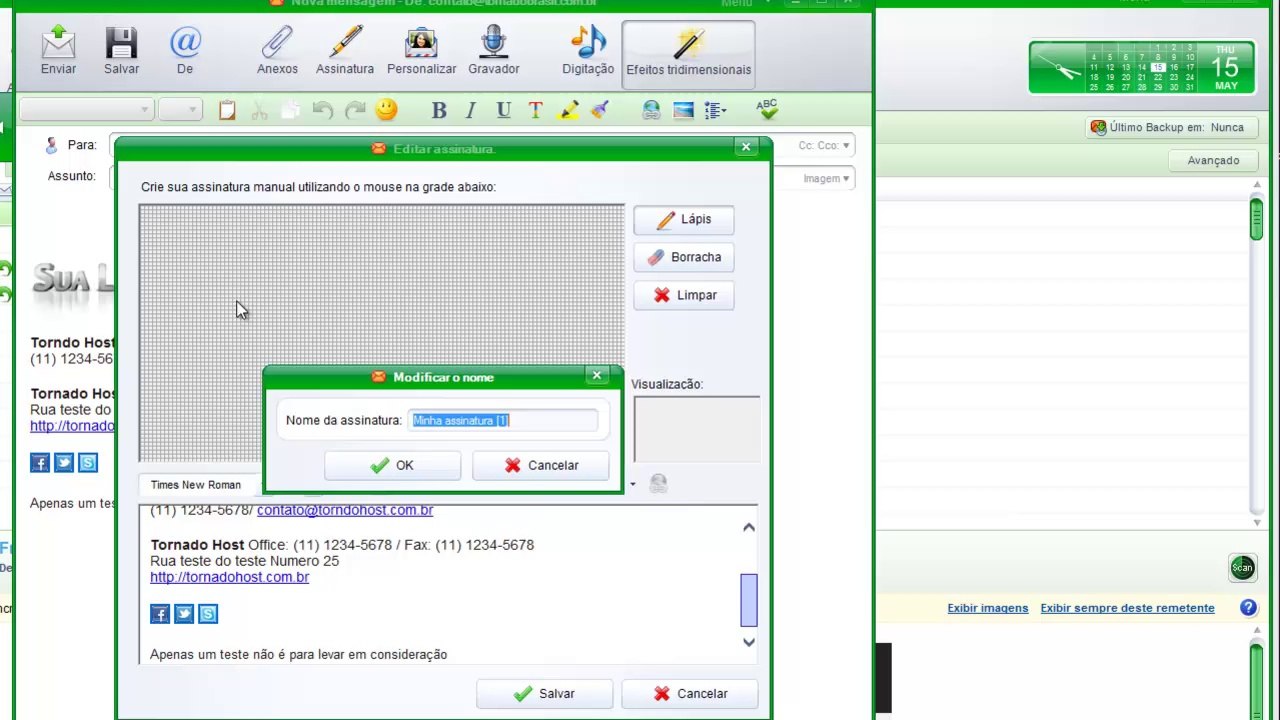
Task: Click the cut scissors icon
Action: [259, 110]
